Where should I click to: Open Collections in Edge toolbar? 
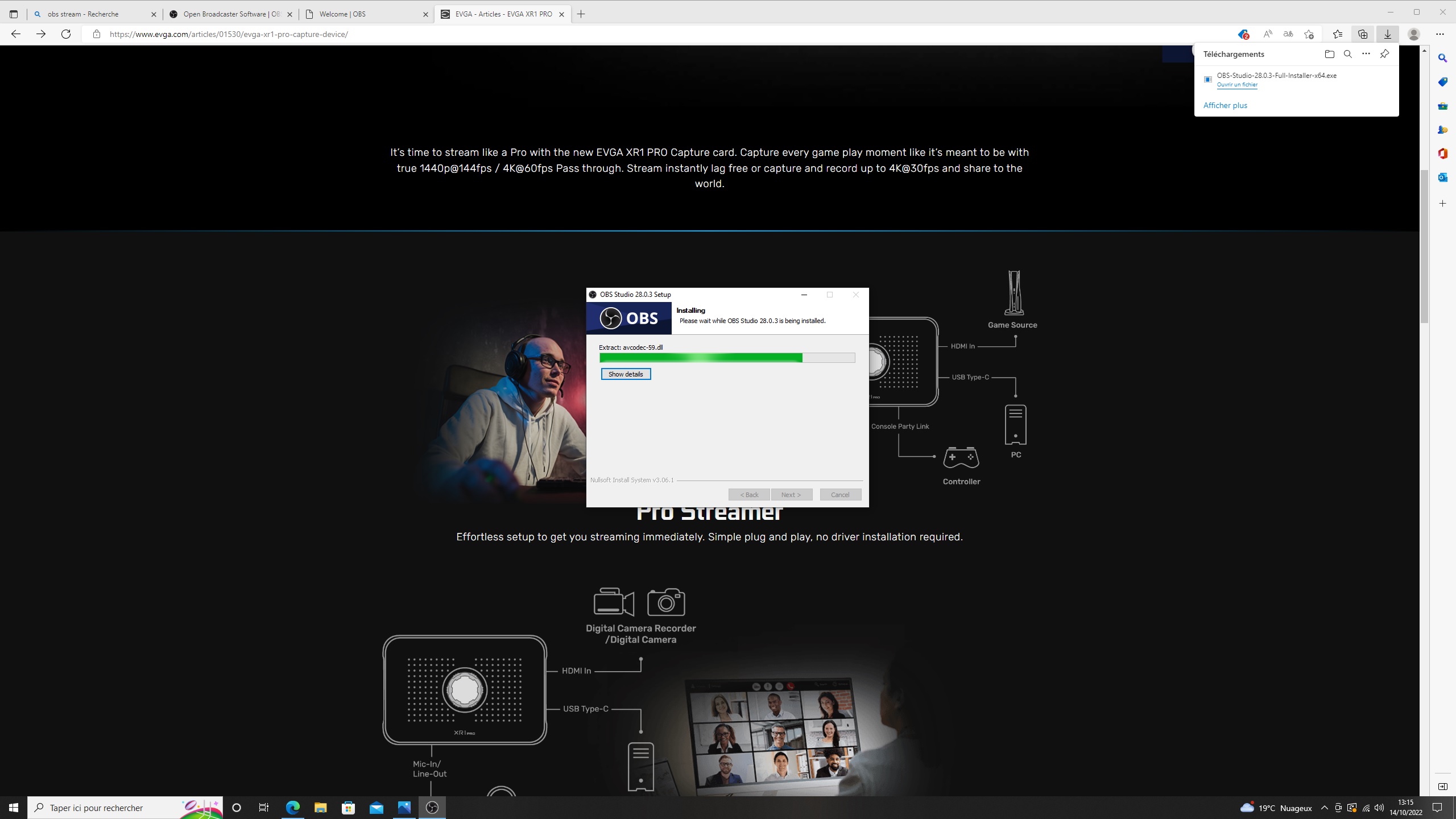1363,34
